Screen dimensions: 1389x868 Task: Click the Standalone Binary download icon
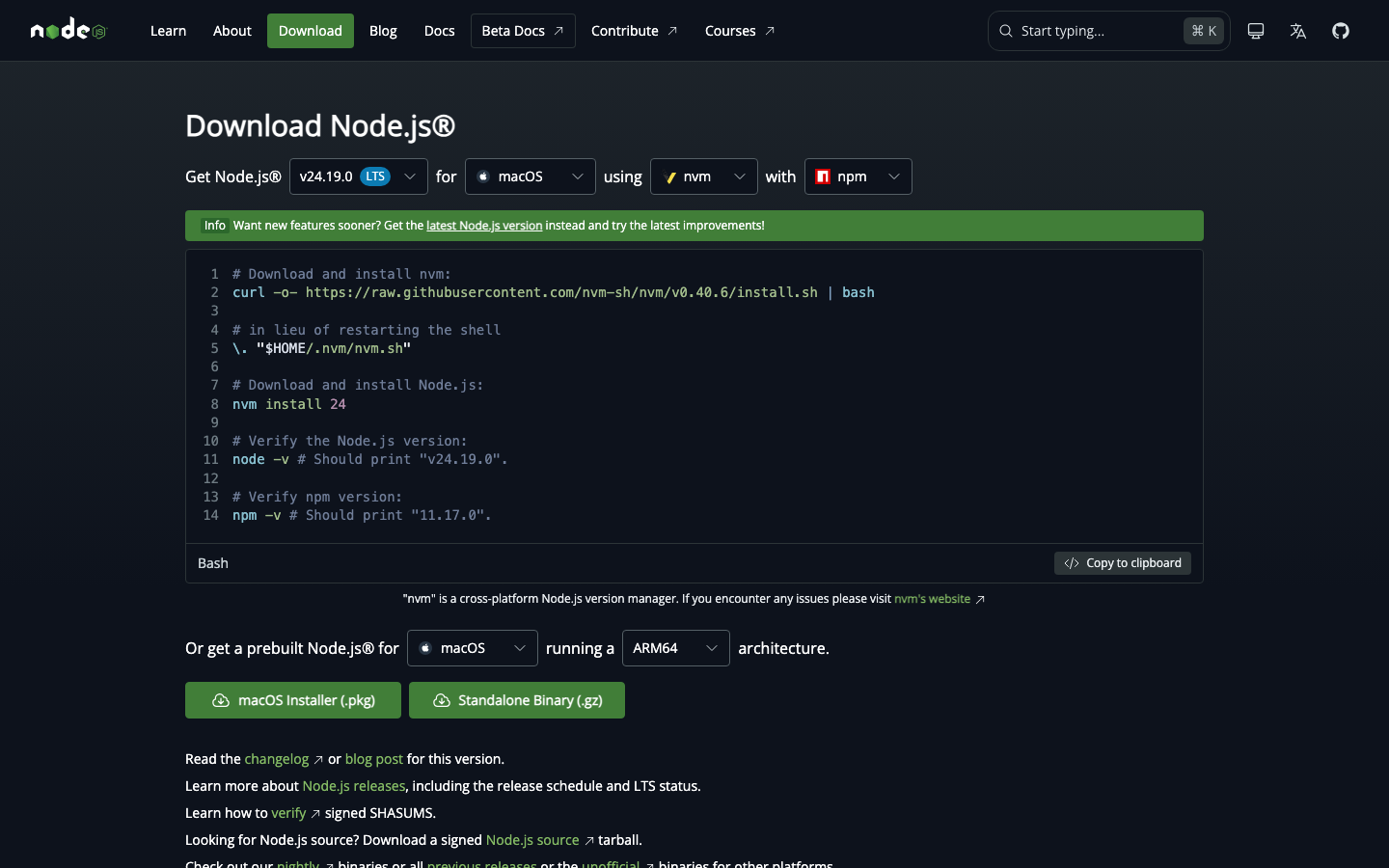tap(442, 700)
